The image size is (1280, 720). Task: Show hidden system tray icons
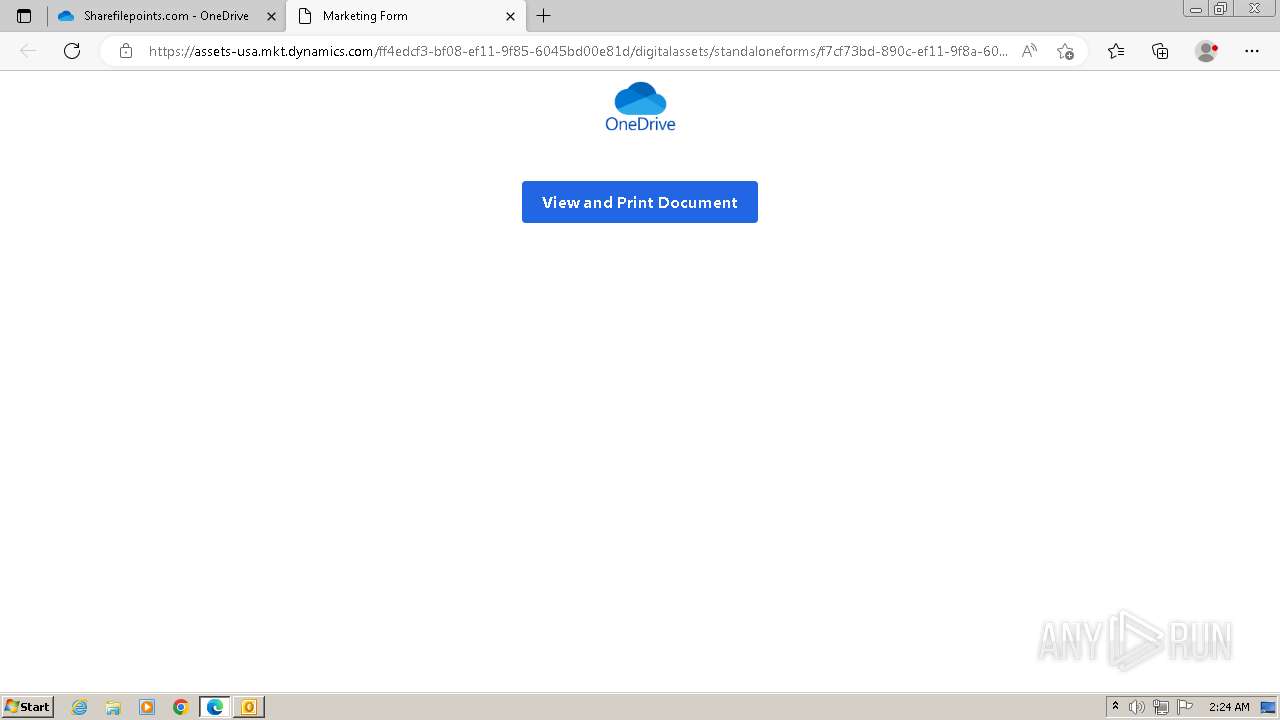coord(1115,707)
